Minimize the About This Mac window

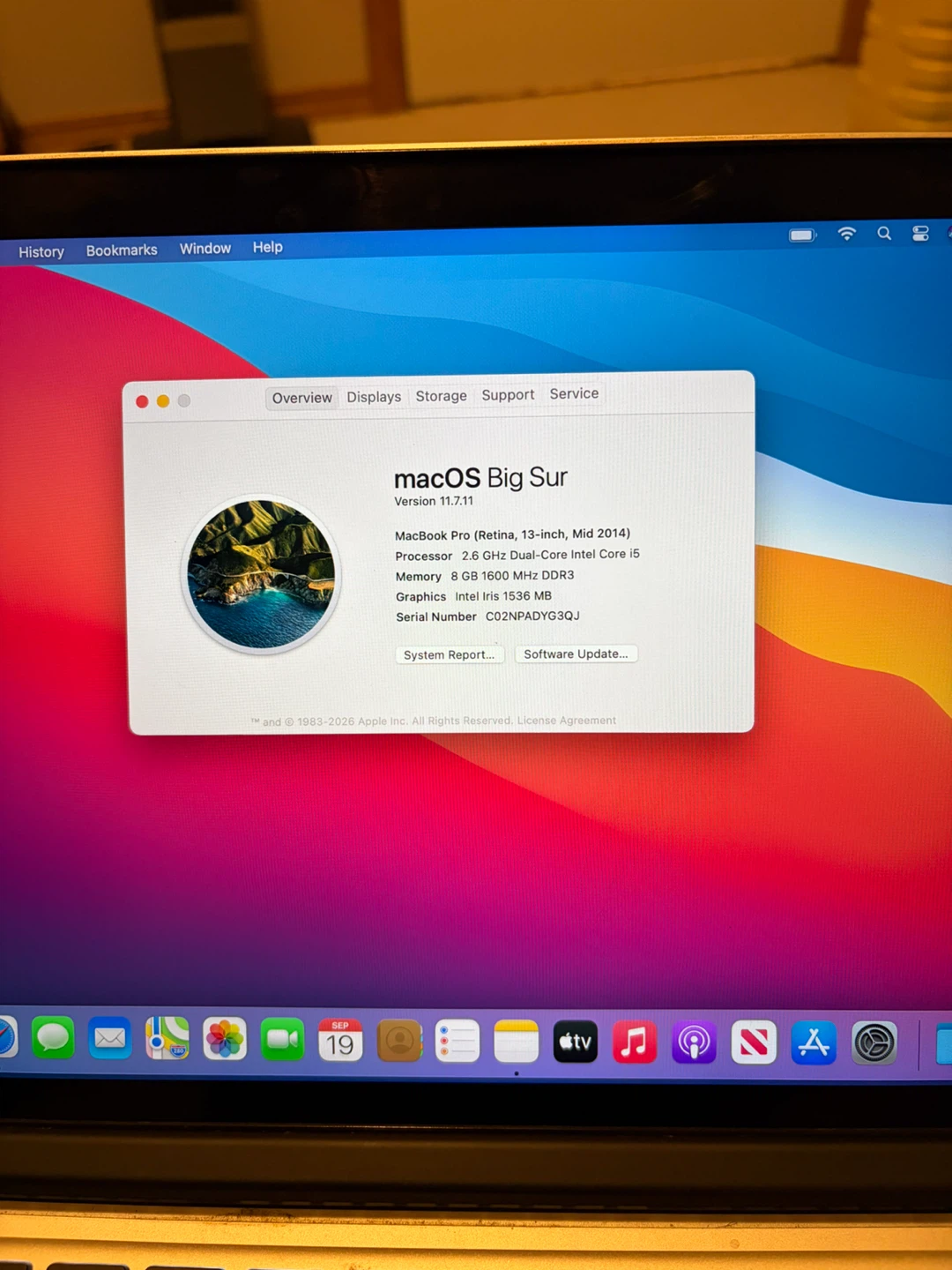tap(163, 401)
